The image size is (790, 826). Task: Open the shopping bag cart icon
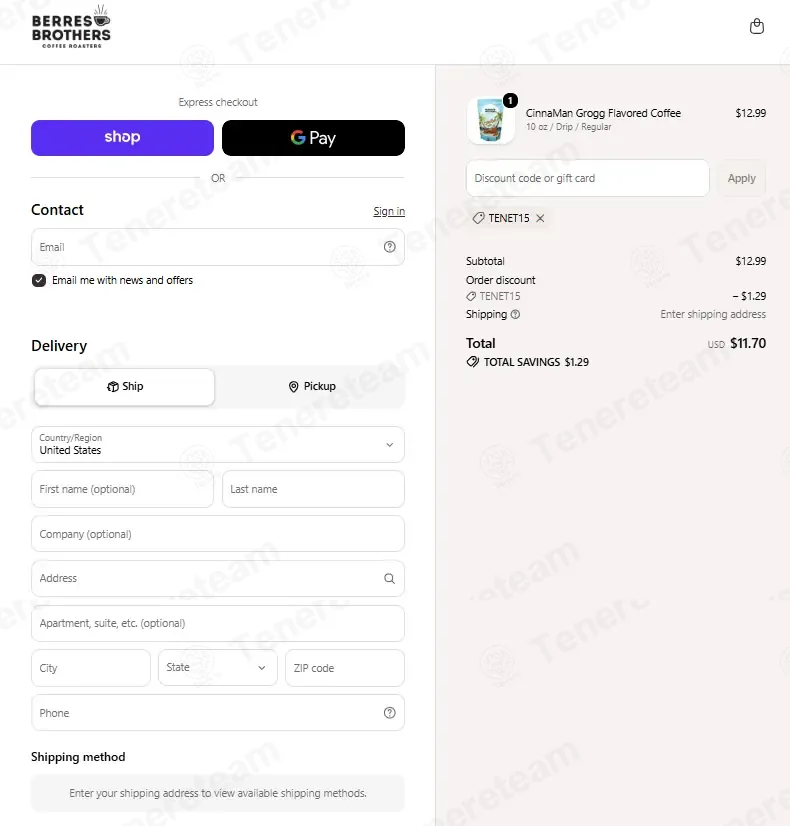[757, 26]
